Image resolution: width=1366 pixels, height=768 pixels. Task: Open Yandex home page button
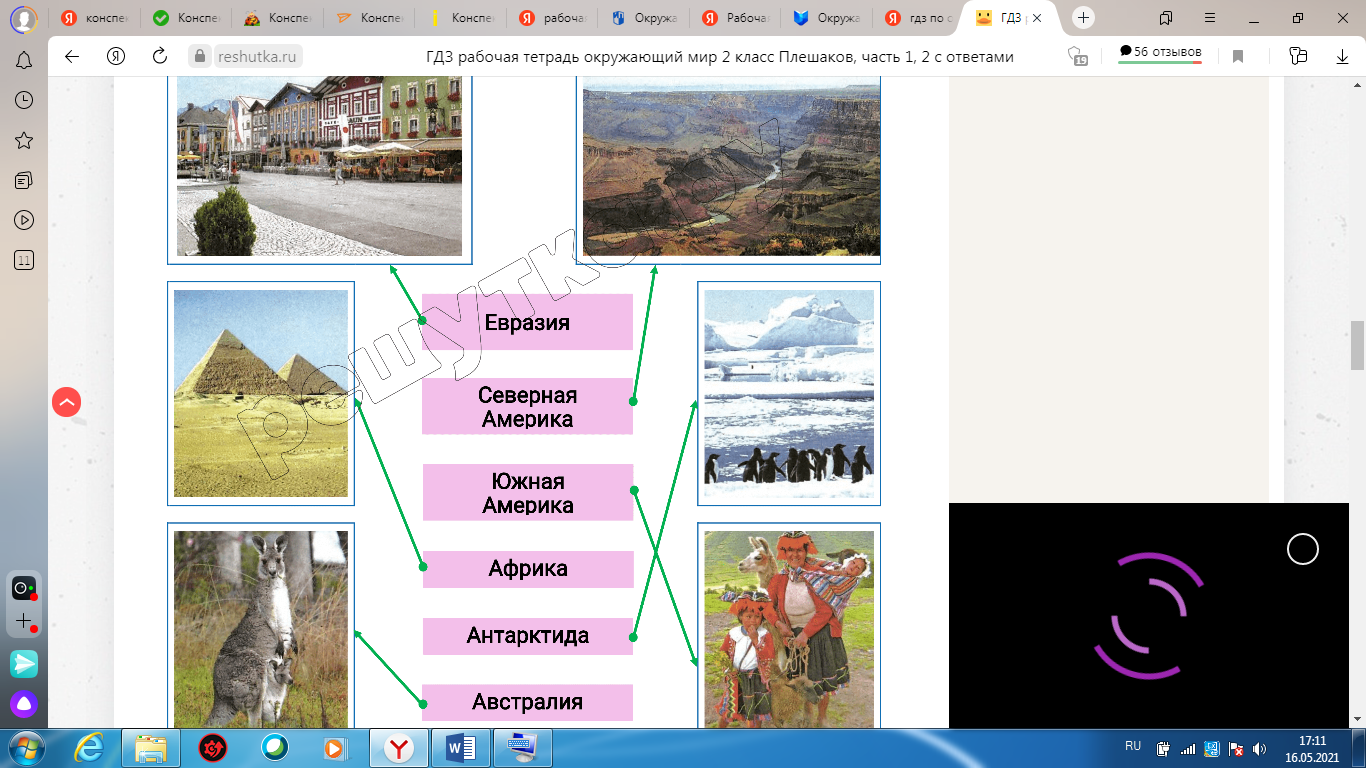(115, 57)
